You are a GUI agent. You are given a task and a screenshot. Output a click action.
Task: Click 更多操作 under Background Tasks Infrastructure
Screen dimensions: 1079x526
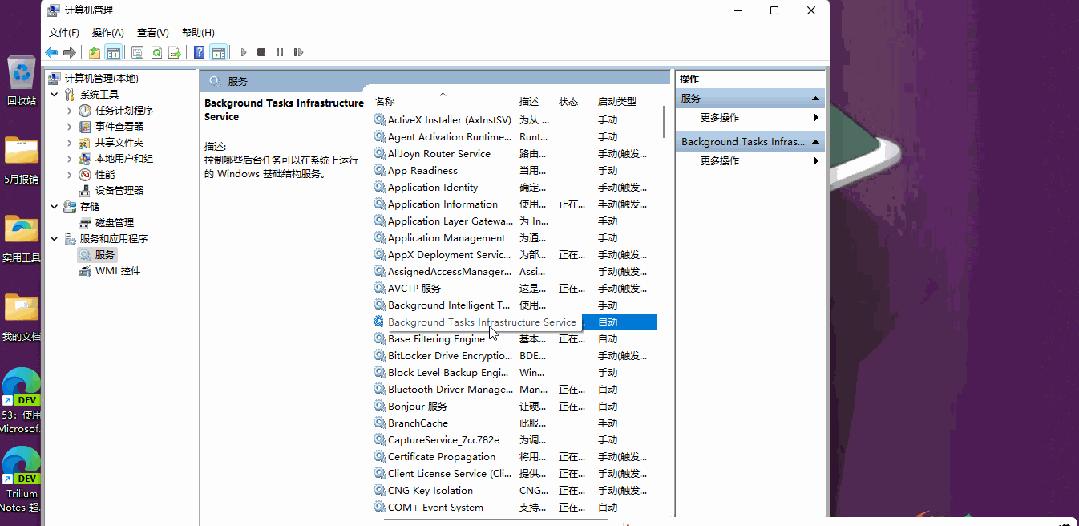pyautogui.click(x=720, y=160)
